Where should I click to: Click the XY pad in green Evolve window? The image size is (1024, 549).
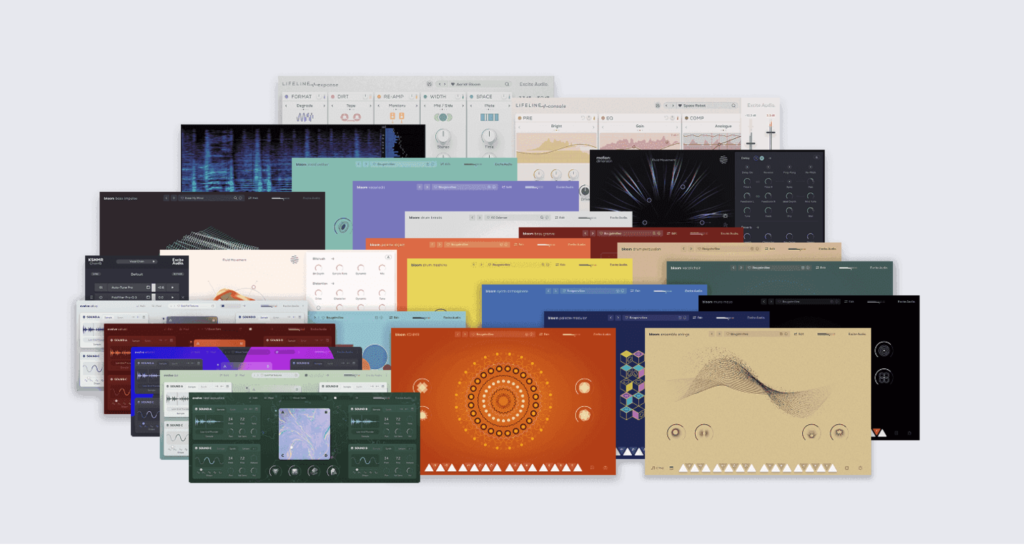[304, 434]
